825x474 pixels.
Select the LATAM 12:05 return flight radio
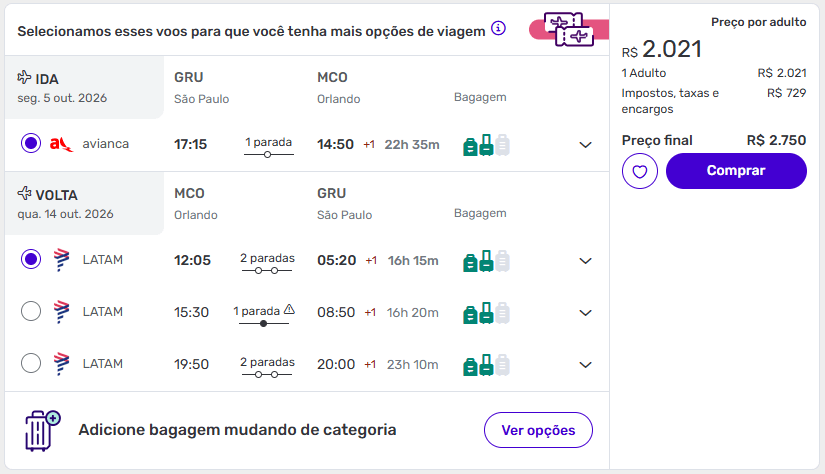coord(31,260)
